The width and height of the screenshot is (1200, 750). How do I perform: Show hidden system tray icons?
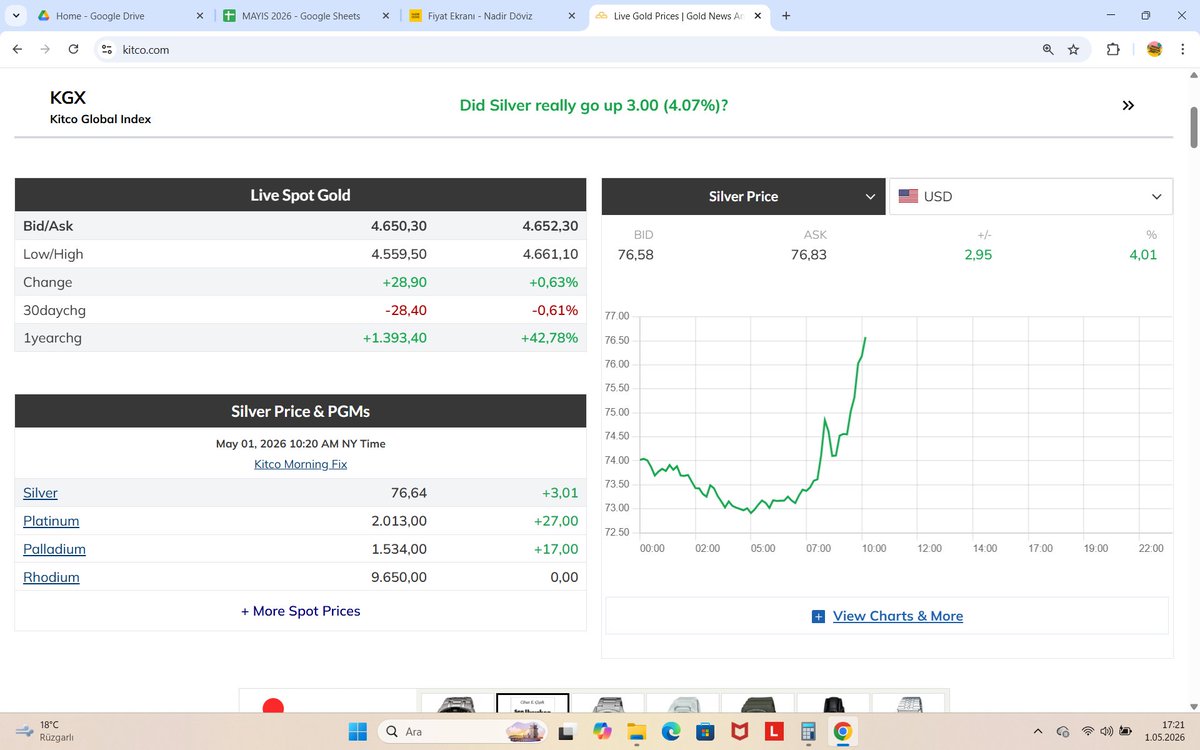point(1037,732)
